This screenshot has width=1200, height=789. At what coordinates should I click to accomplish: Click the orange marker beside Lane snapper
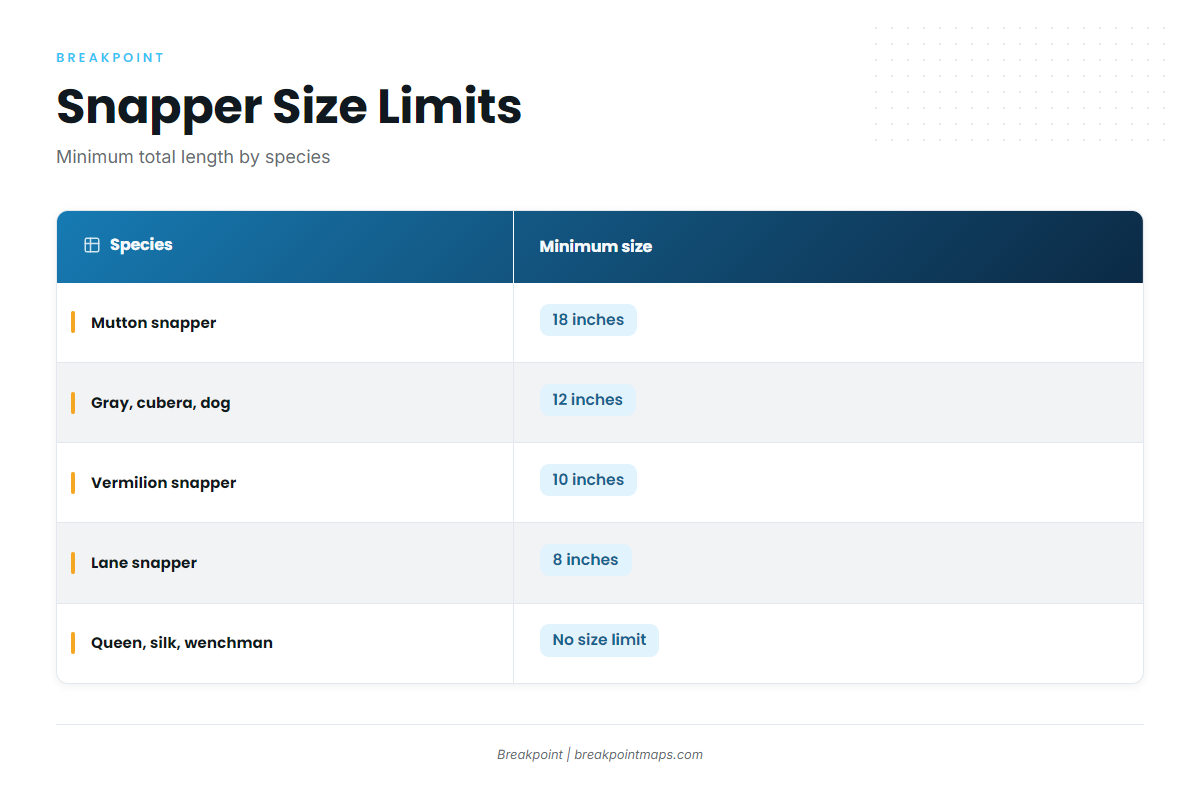[x=73, y=562]
